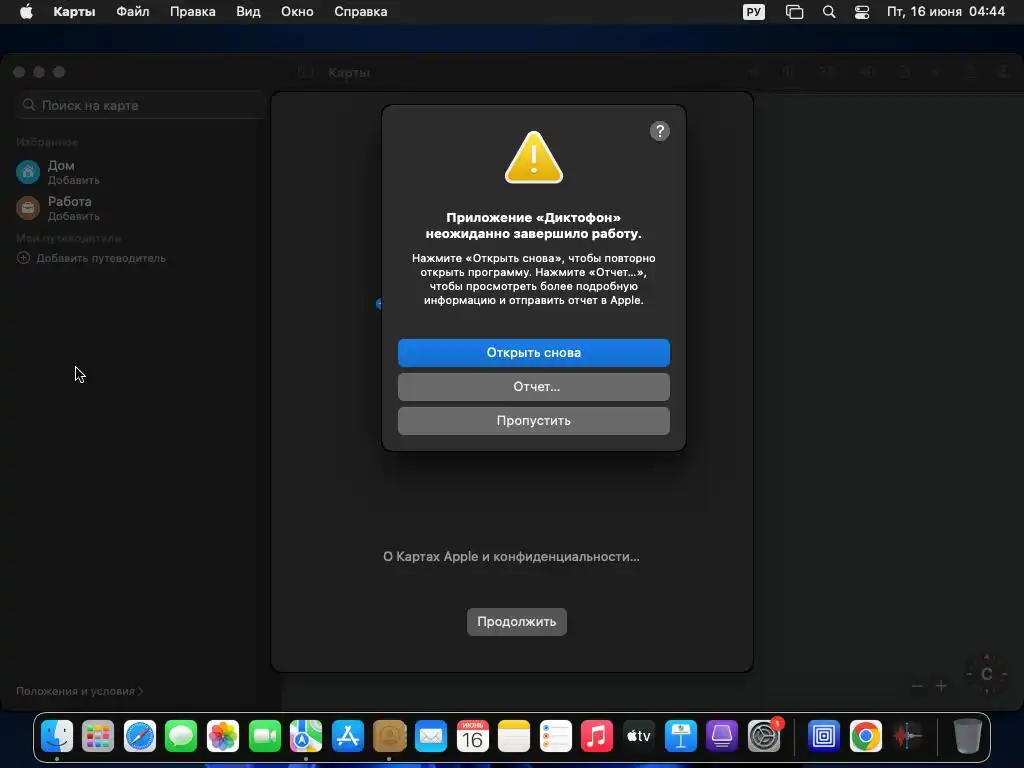Open the Apple menu
This screenshot has height=768, width=1024.
[26, 12]
